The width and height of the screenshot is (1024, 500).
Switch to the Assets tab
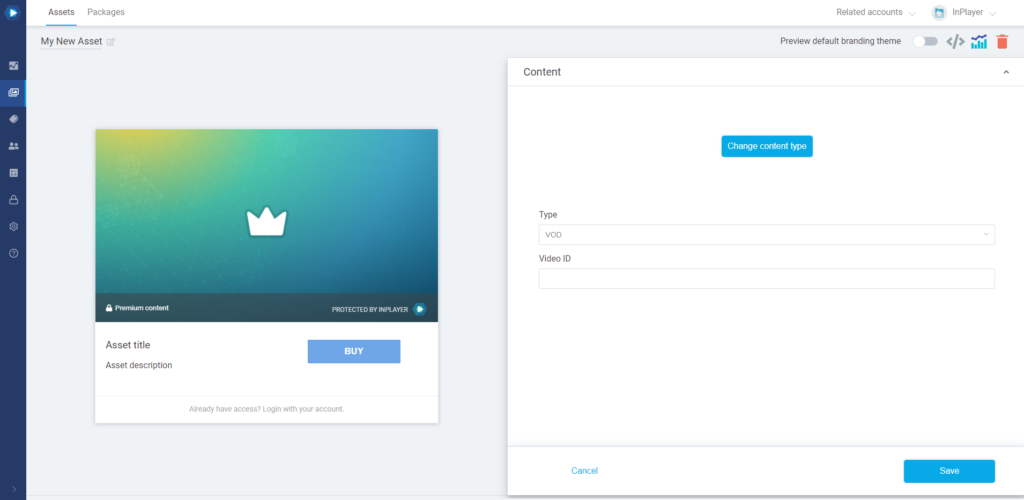coord(61,12)
